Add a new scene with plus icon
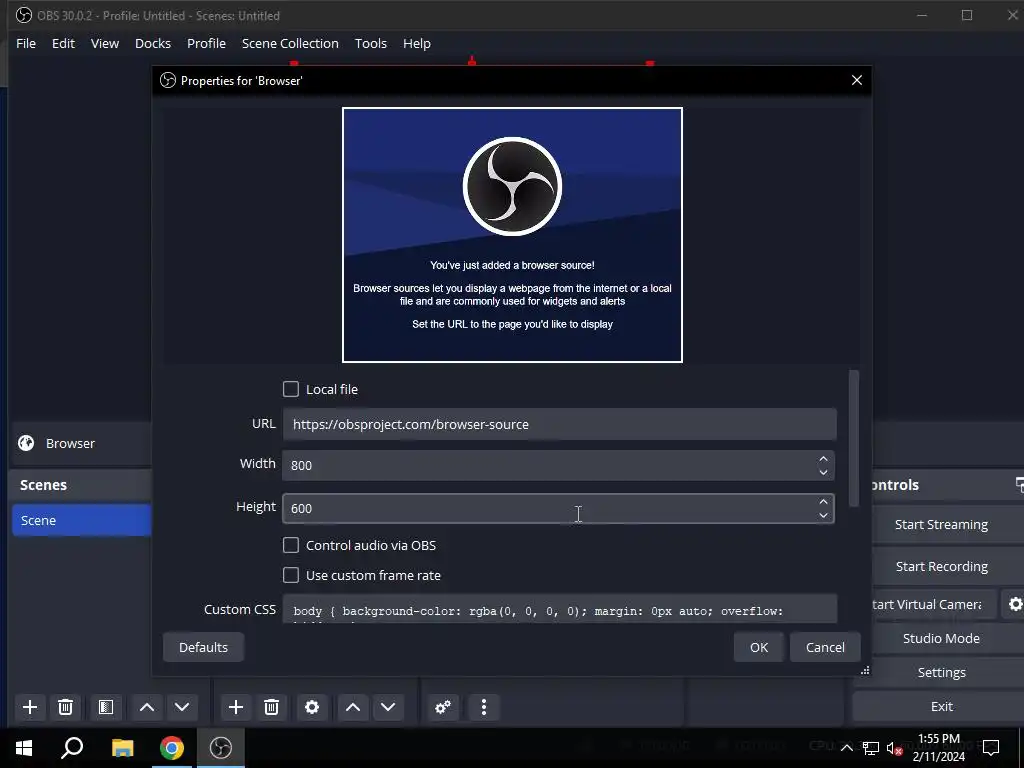 [29, 707]
